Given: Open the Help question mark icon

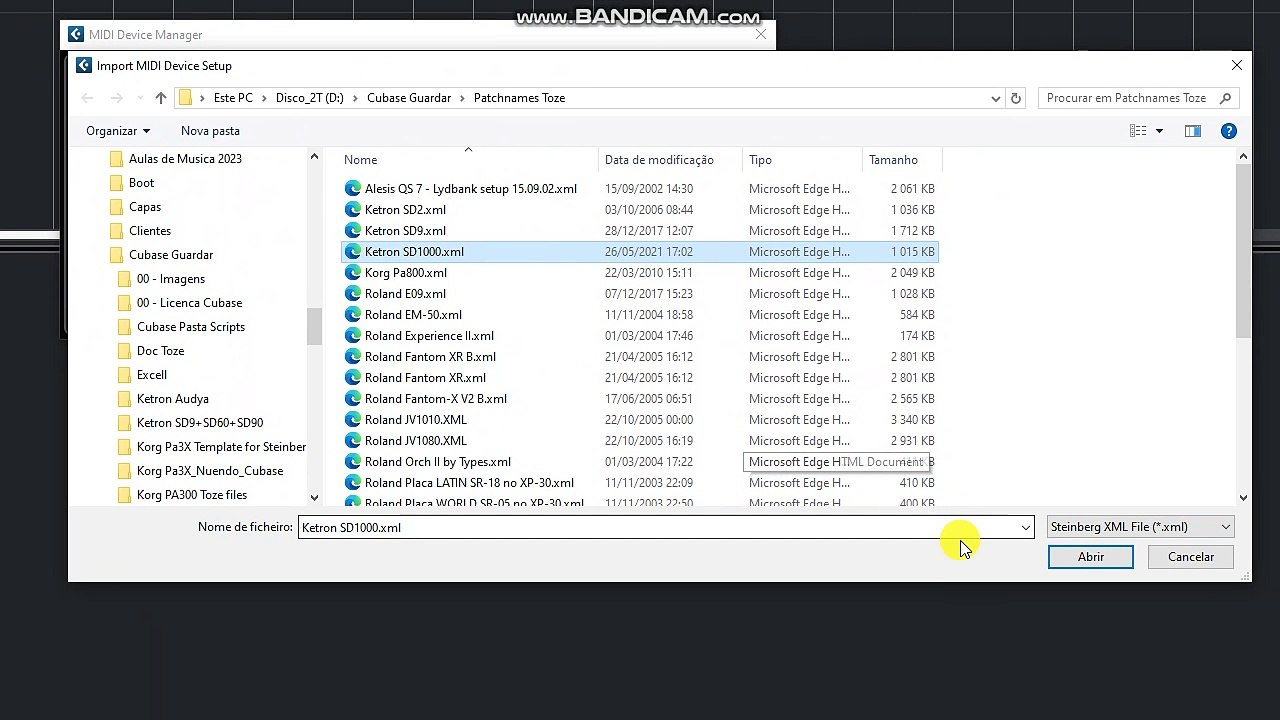Looking at the screenshot, I should pos(1229,131).
